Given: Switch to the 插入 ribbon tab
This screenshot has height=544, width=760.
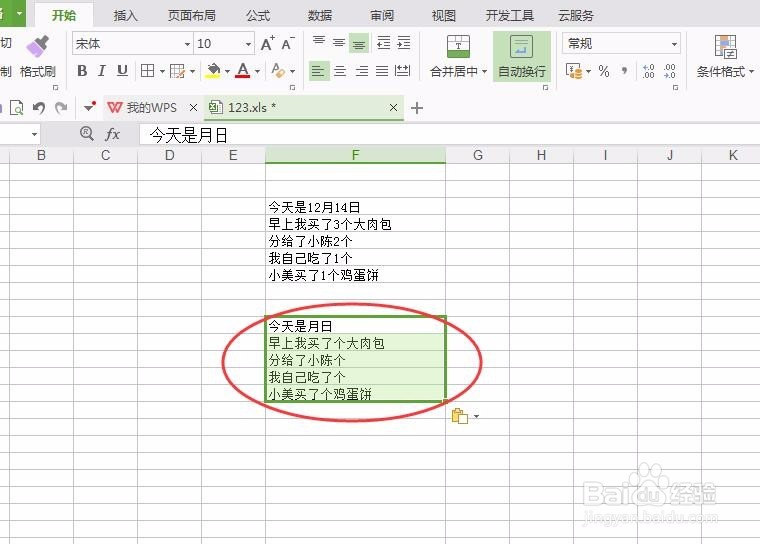Looking at the screenshot, I should click(x=126, y=16).
